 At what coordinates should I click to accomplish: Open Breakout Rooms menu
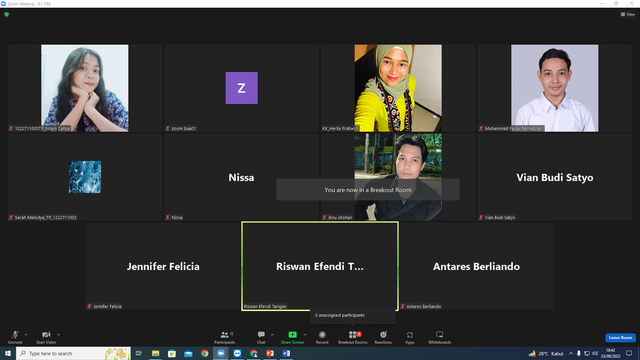[x=353, y=337]
